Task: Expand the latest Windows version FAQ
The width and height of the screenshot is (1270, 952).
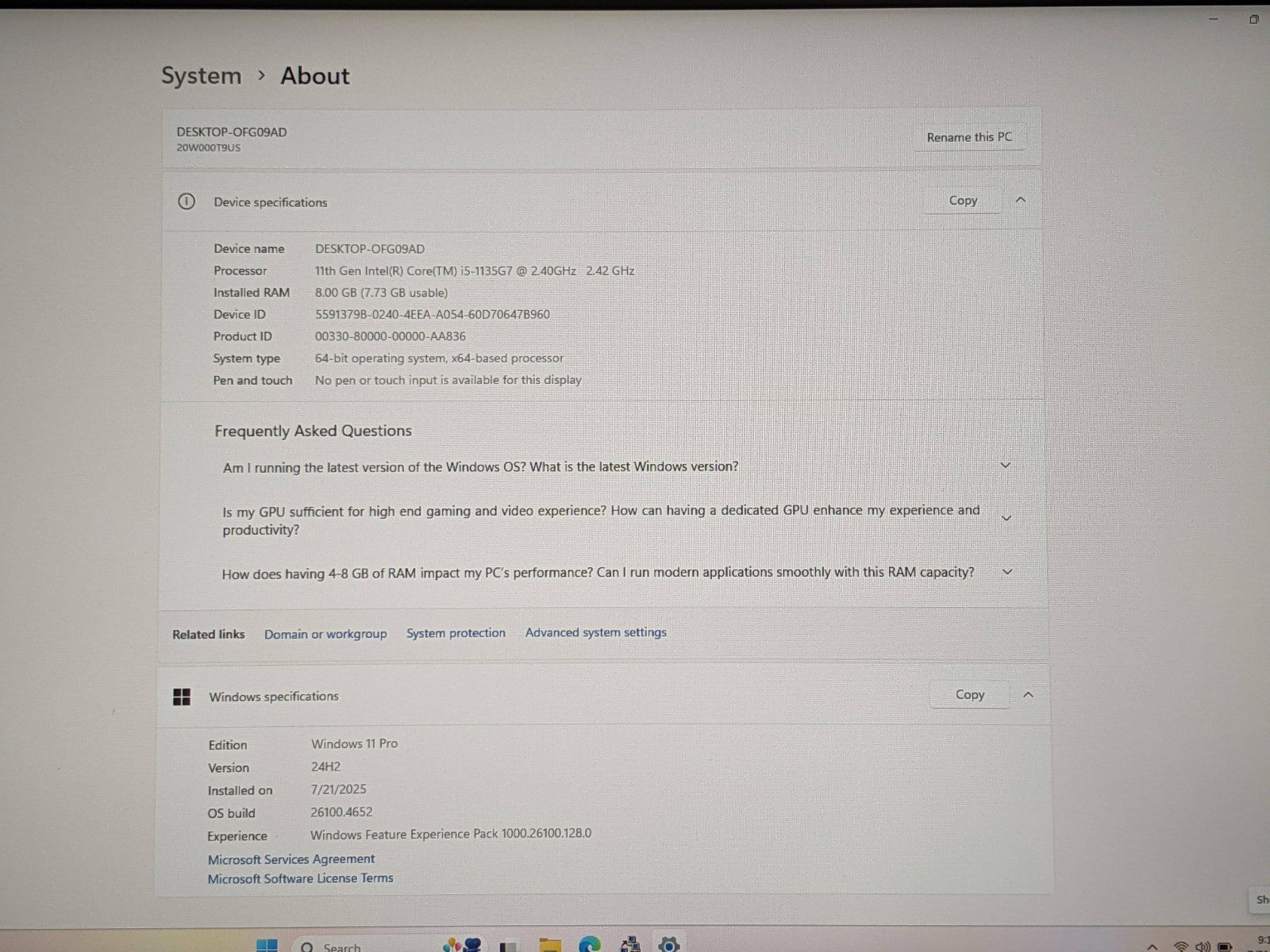Action: click(1006, 466)
